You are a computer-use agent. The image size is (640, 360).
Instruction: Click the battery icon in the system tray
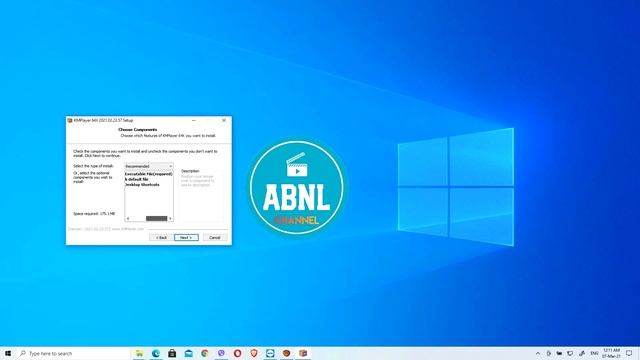[x=559, y=353]
